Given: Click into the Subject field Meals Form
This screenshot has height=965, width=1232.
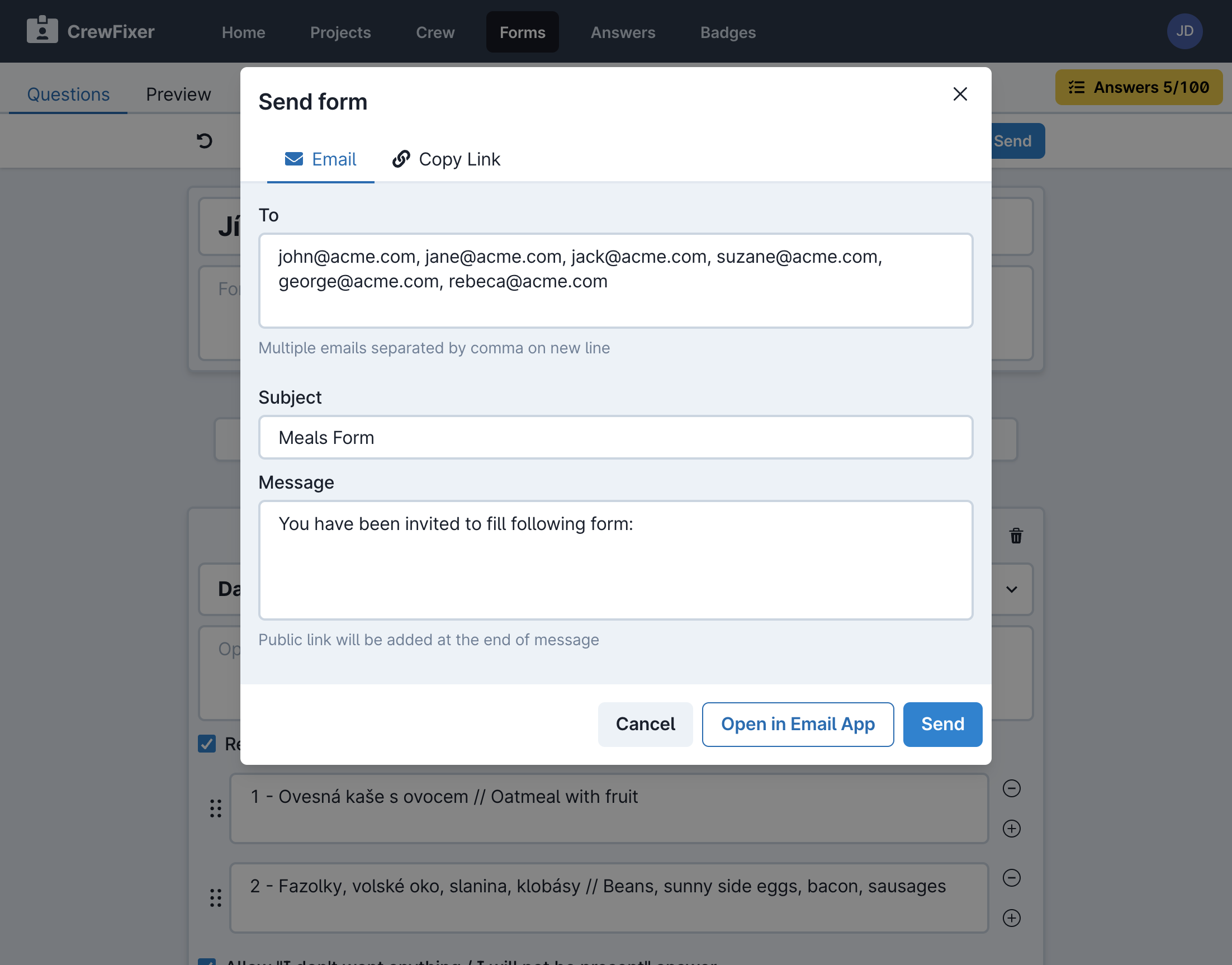Looking at the screenshot, I should point(615,437).
